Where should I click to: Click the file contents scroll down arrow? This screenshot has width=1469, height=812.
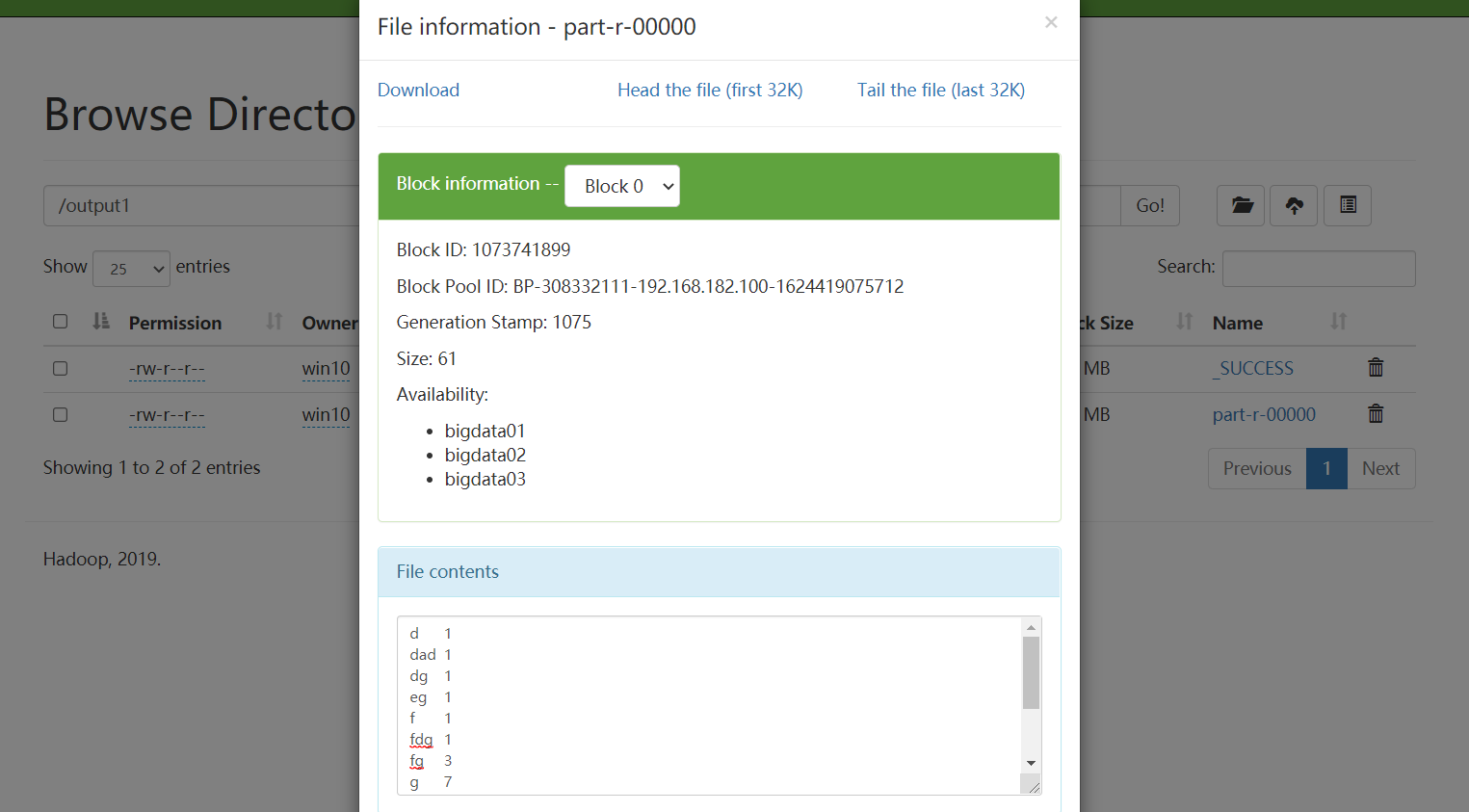coord(1031,763)
